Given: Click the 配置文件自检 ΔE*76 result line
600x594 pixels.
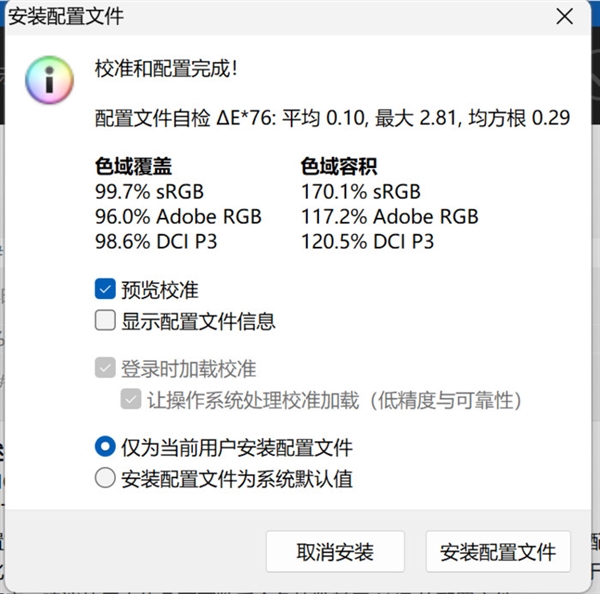Looking at the screenshot, I should (332, 118).
